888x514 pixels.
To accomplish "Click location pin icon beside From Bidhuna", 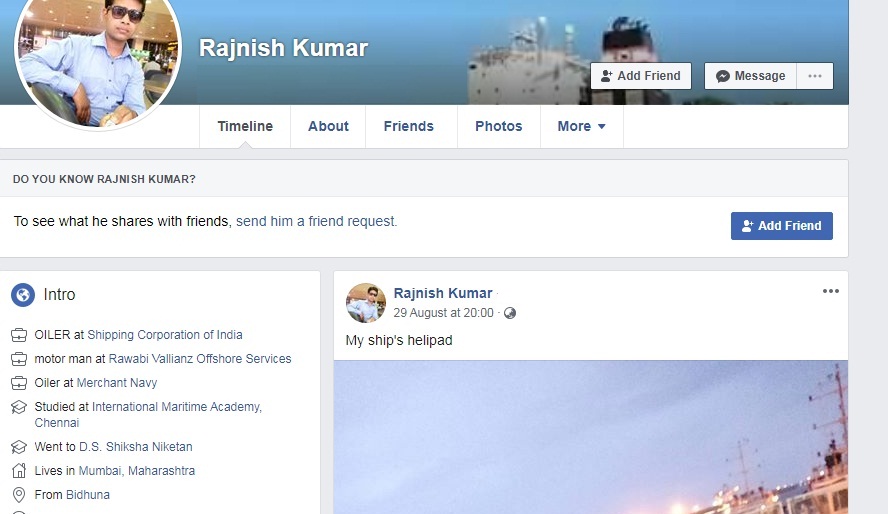I will pos(19,495).
